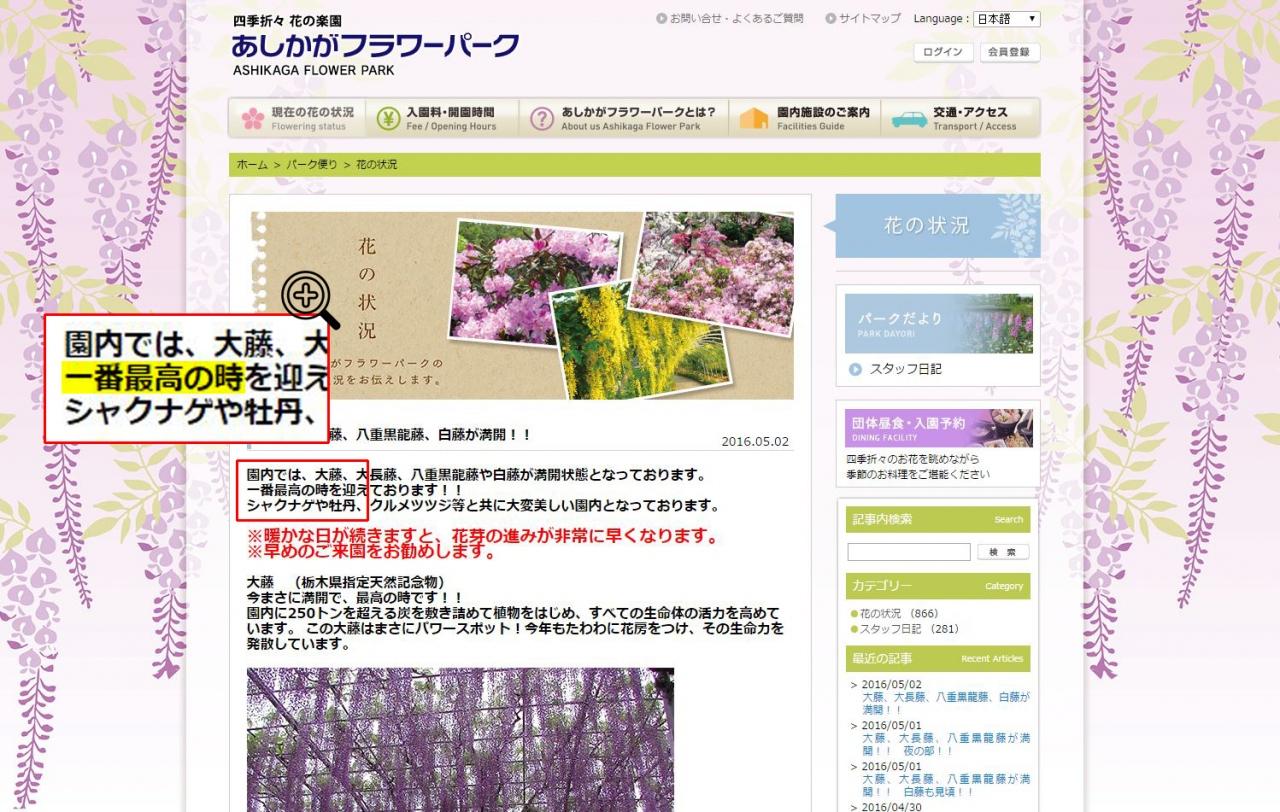Click the teal car icon for access
Screen dimensions: 1280x812
coord(909,119)
